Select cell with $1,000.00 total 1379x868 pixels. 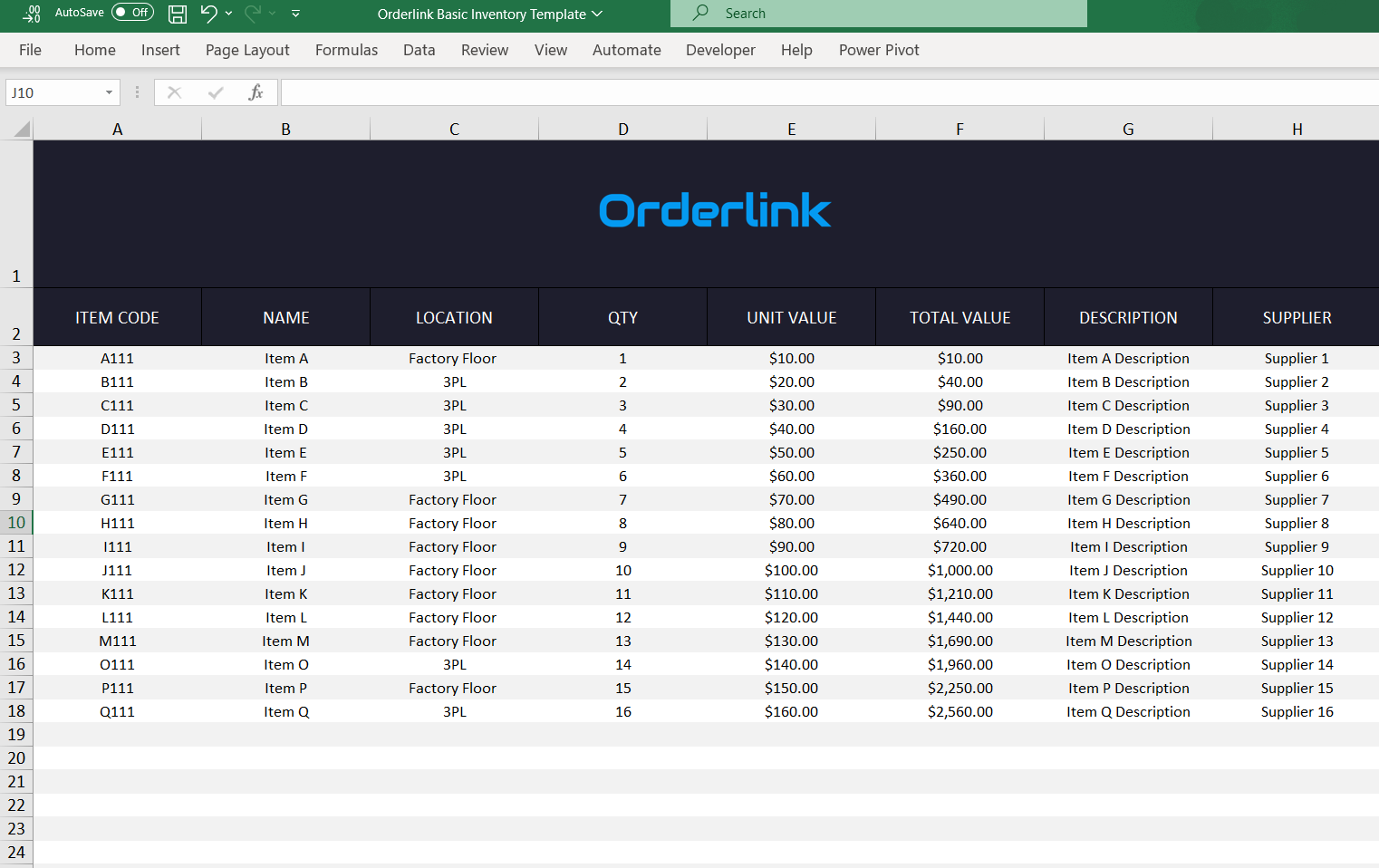960,570
